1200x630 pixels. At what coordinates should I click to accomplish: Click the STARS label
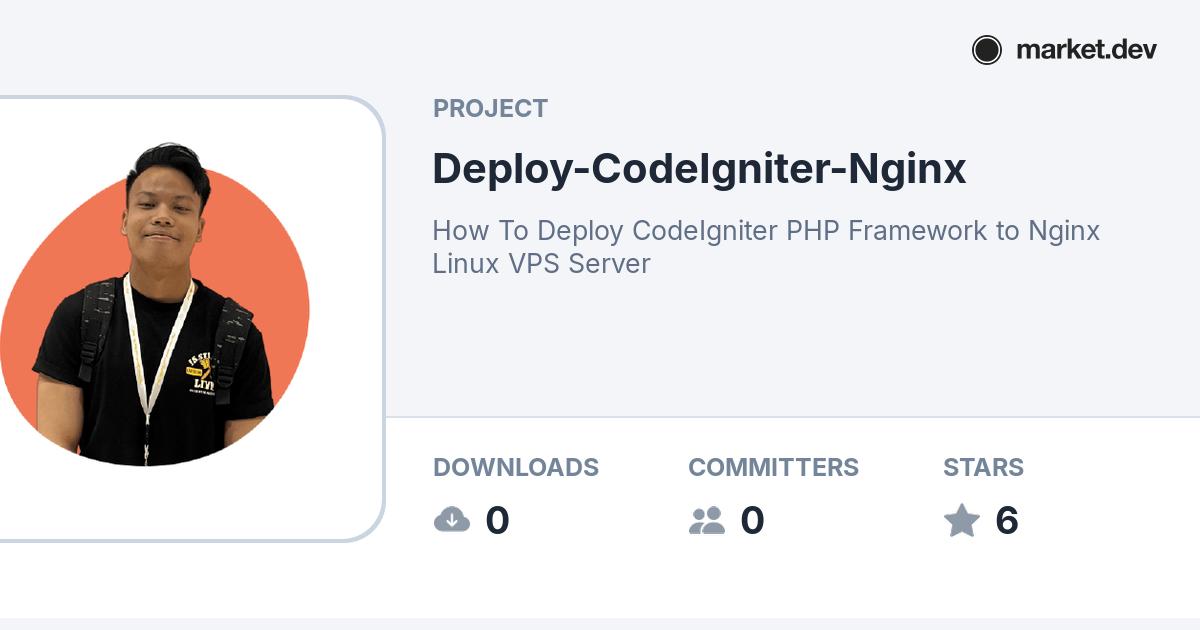[983, 467]
